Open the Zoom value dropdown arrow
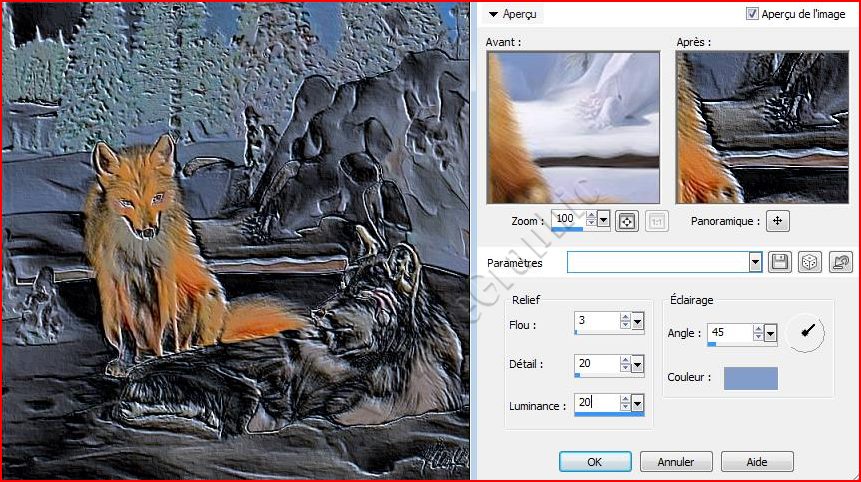This screenshot has width=861, height=482. pyautogui.click(x=603, y=219)
